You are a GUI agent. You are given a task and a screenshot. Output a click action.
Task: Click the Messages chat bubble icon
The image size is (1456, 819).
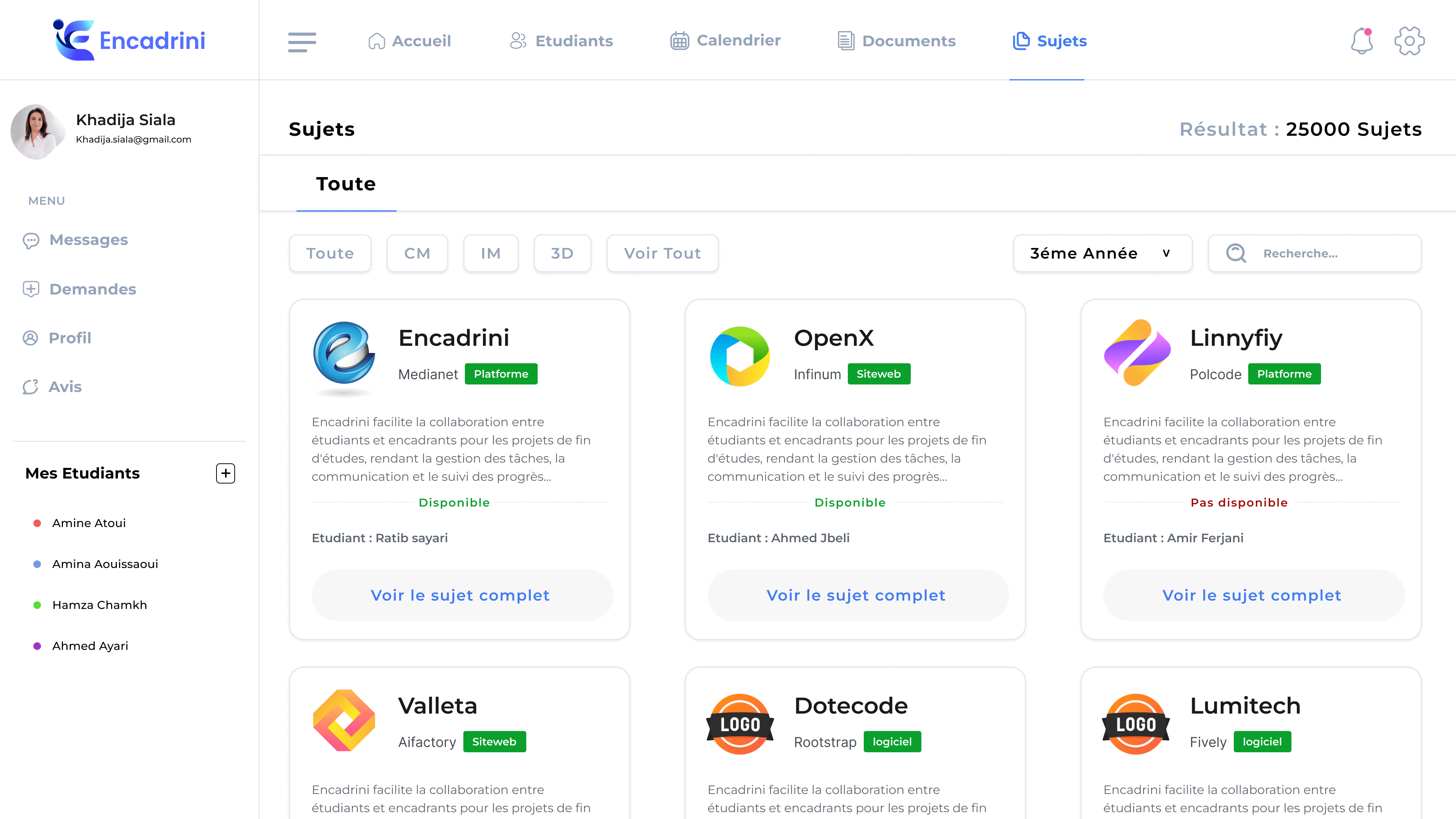(x=30, y=240)
